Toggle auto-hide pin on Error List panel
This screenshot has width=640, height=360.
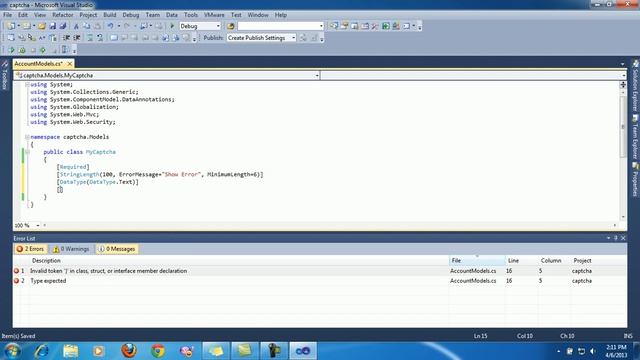click(x=616, y=238)
